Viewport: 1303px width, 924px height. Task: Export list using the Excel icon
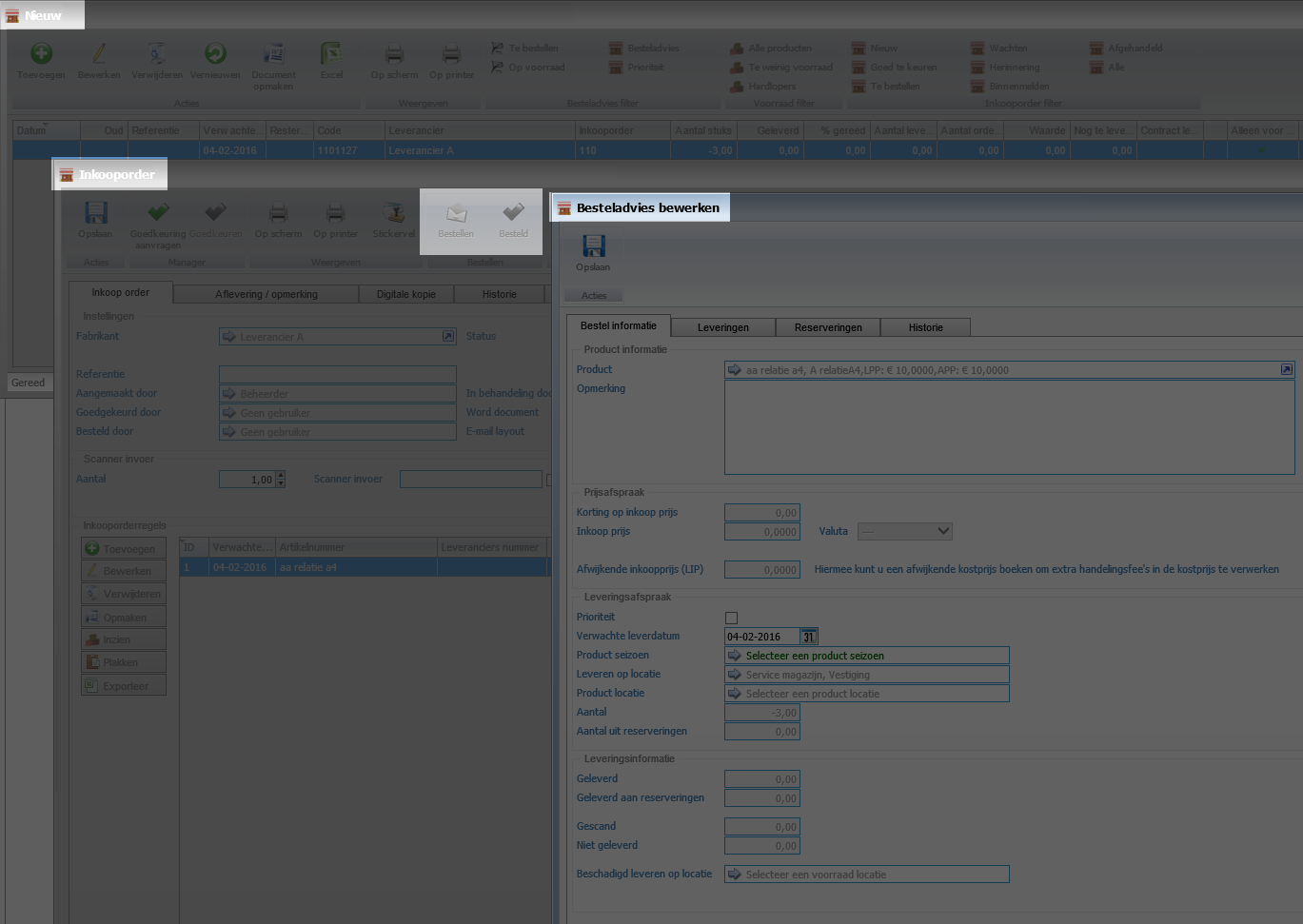331,54
